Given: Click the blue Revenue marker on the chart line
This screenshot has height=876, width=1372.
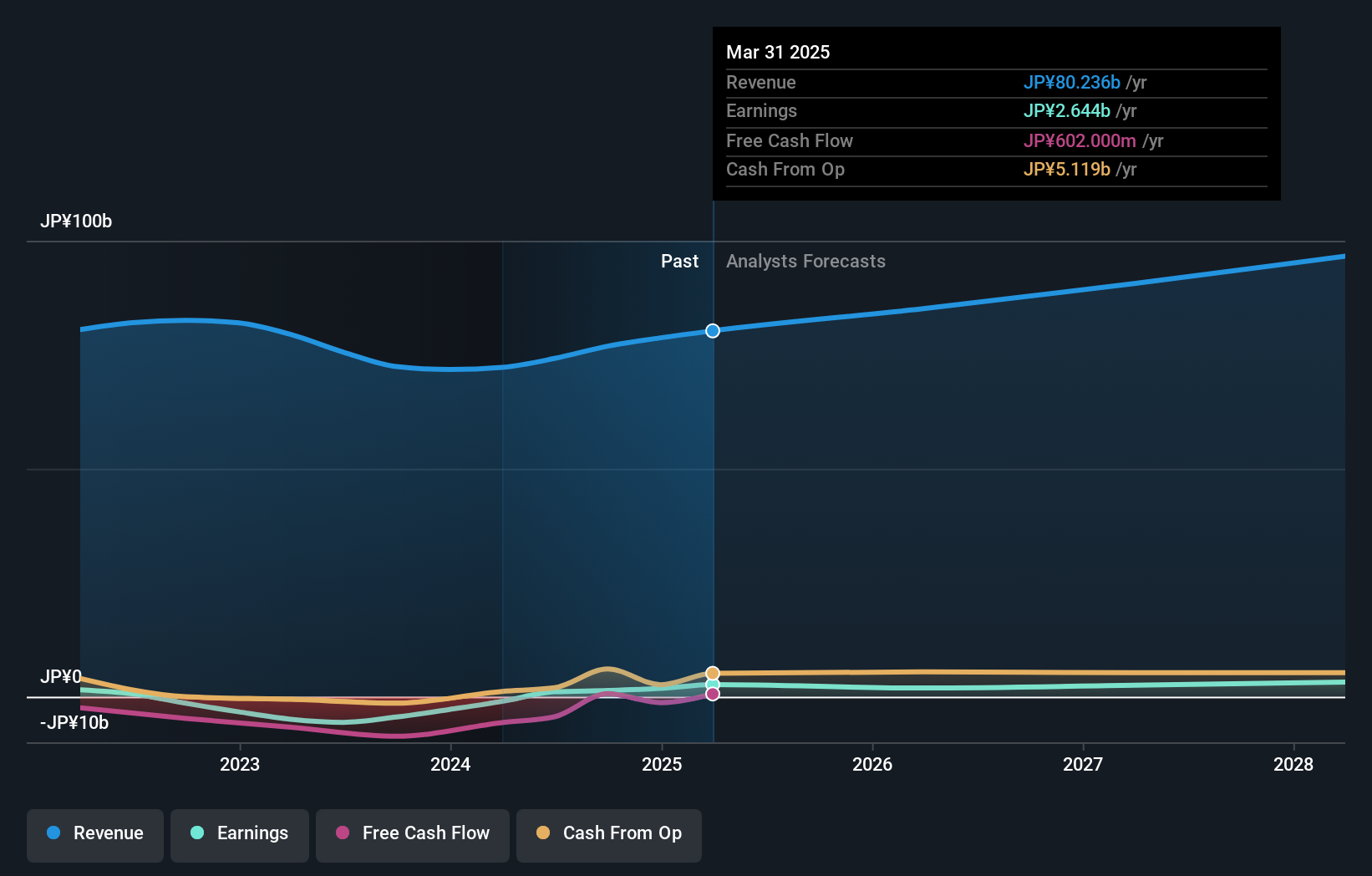Looking at the screenshot, I should point(713,331).
